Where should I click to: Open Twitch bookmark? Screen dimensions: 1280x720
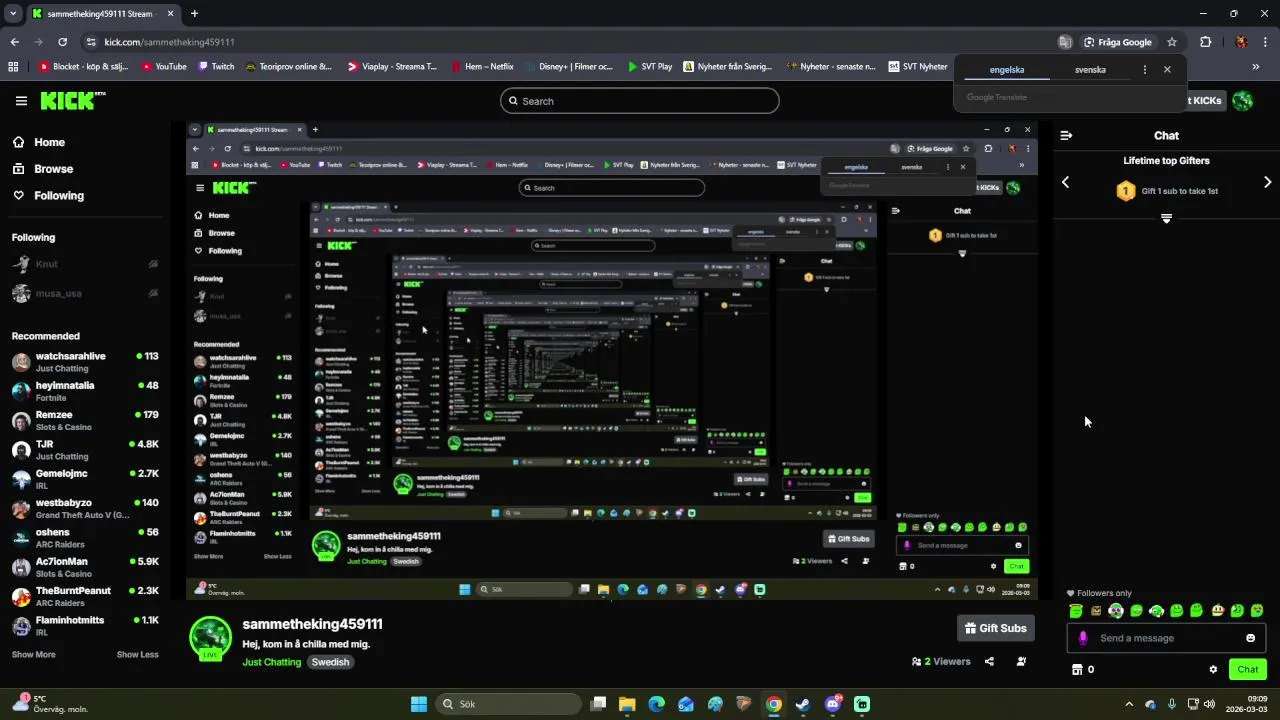click(x=216, y=67)
